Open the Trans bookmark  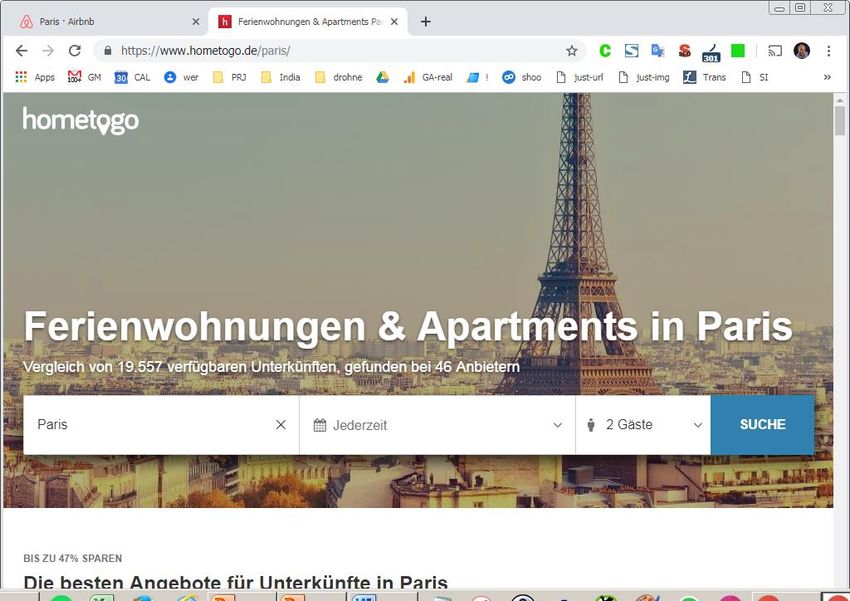click(704, 77)
